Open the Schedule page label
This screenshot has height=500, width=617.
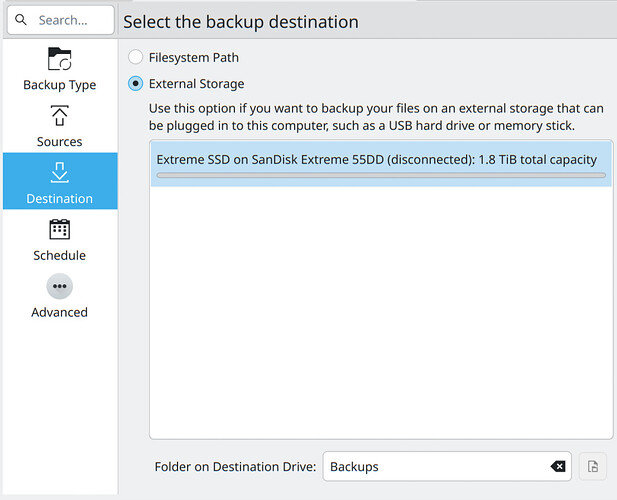(x=59, y=256)
